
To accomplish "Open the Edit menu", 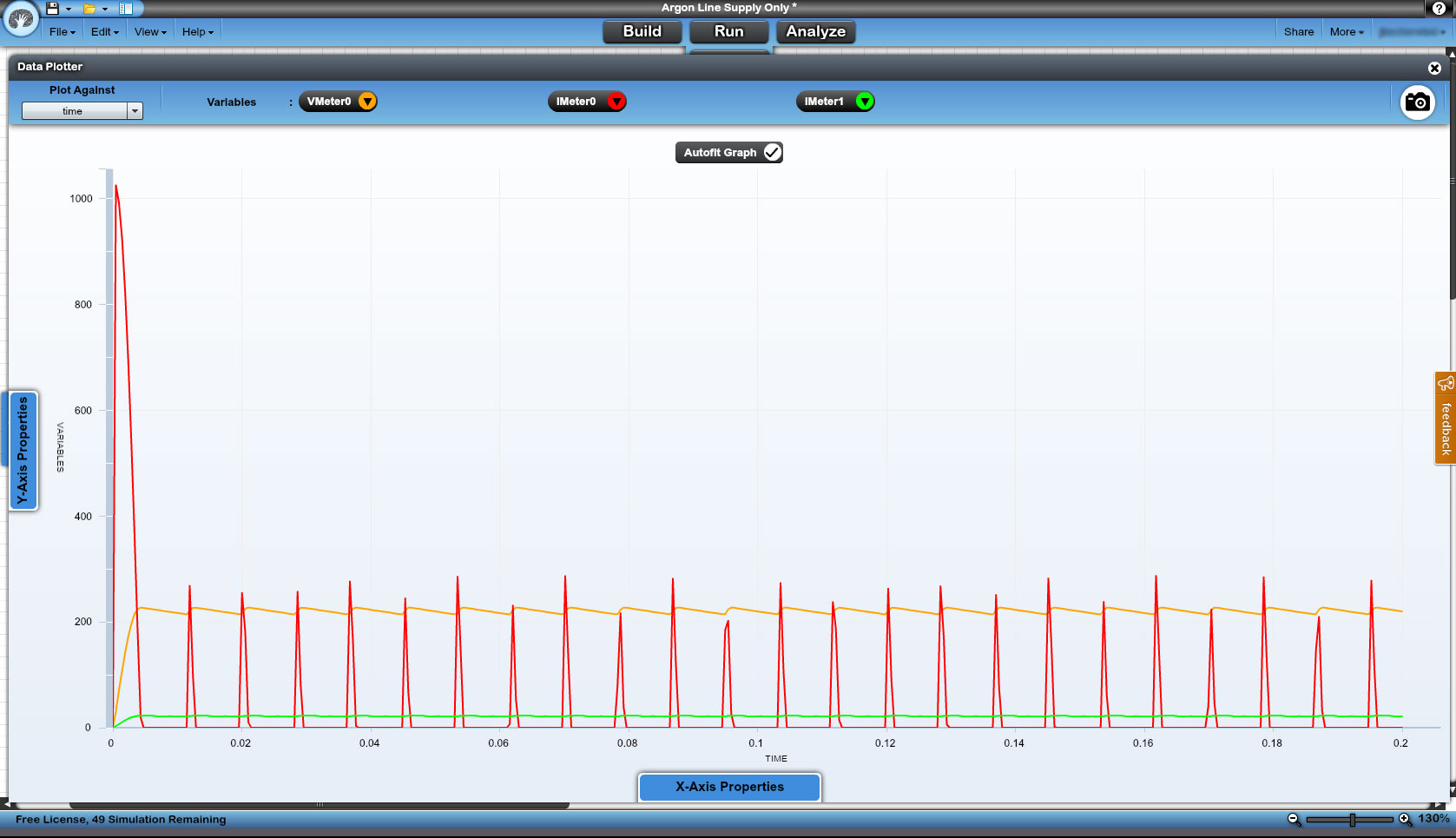I will (105, 32).
